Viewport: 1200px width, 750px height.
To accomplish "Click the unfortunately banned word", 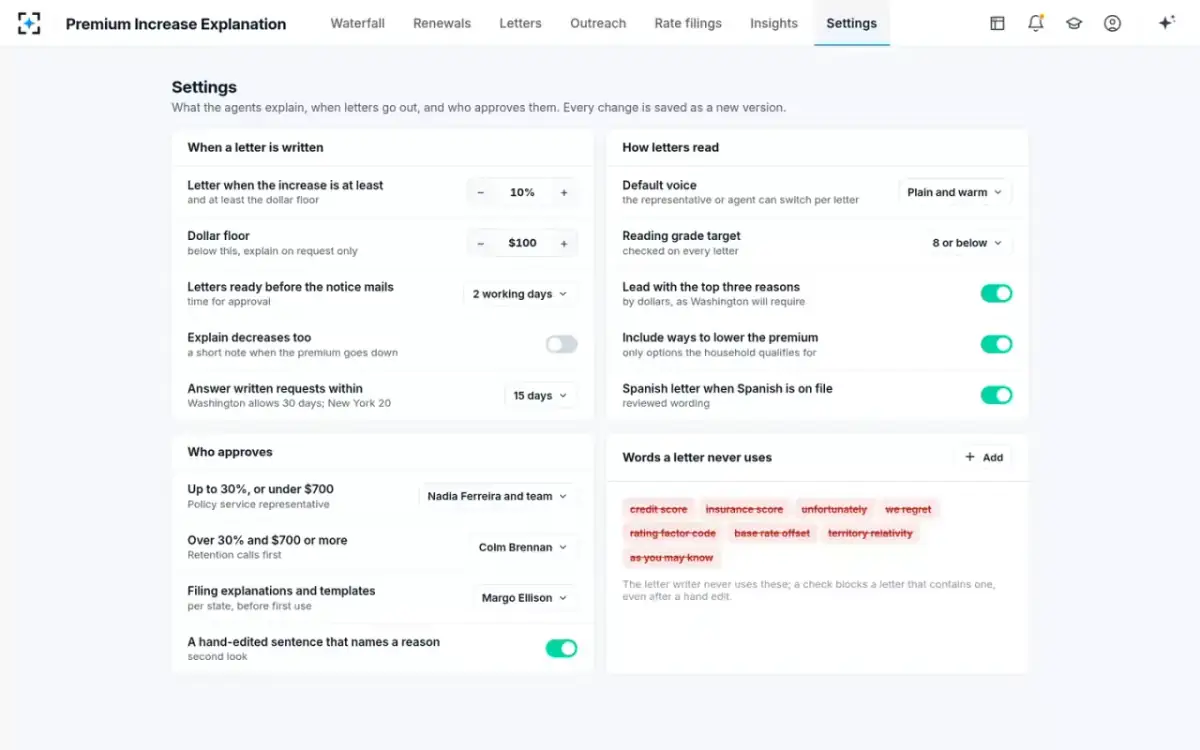I will click(834, 509).
